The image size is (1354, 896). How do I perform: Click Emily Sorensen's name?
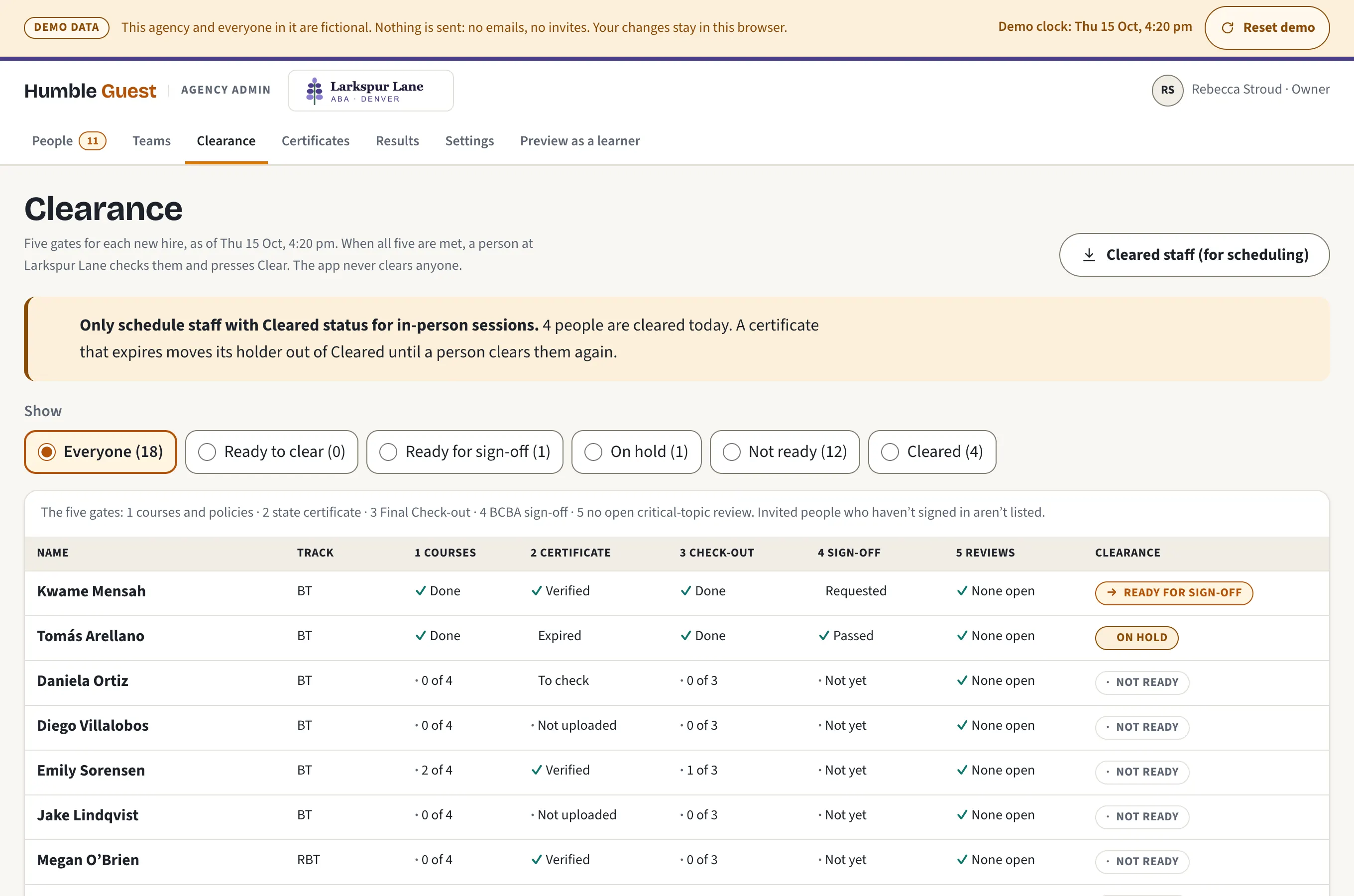[91, 770]
